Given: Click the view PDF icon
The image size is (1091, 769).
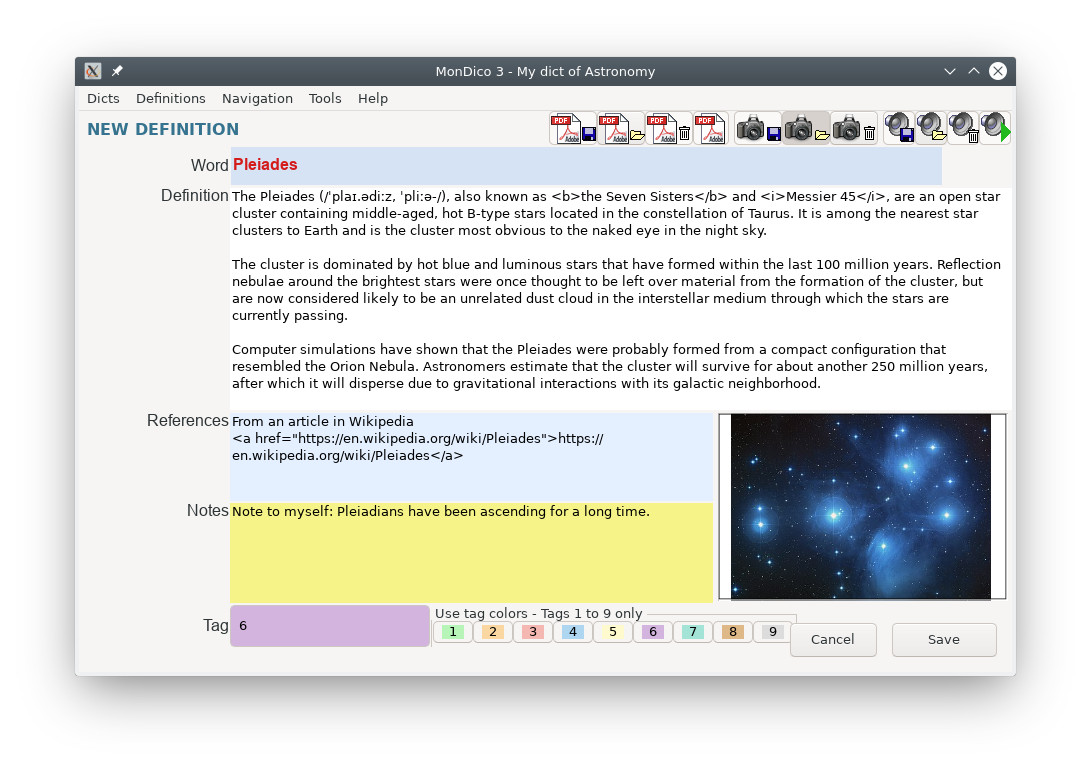Looking at the screenshot, I should (710, 129).
